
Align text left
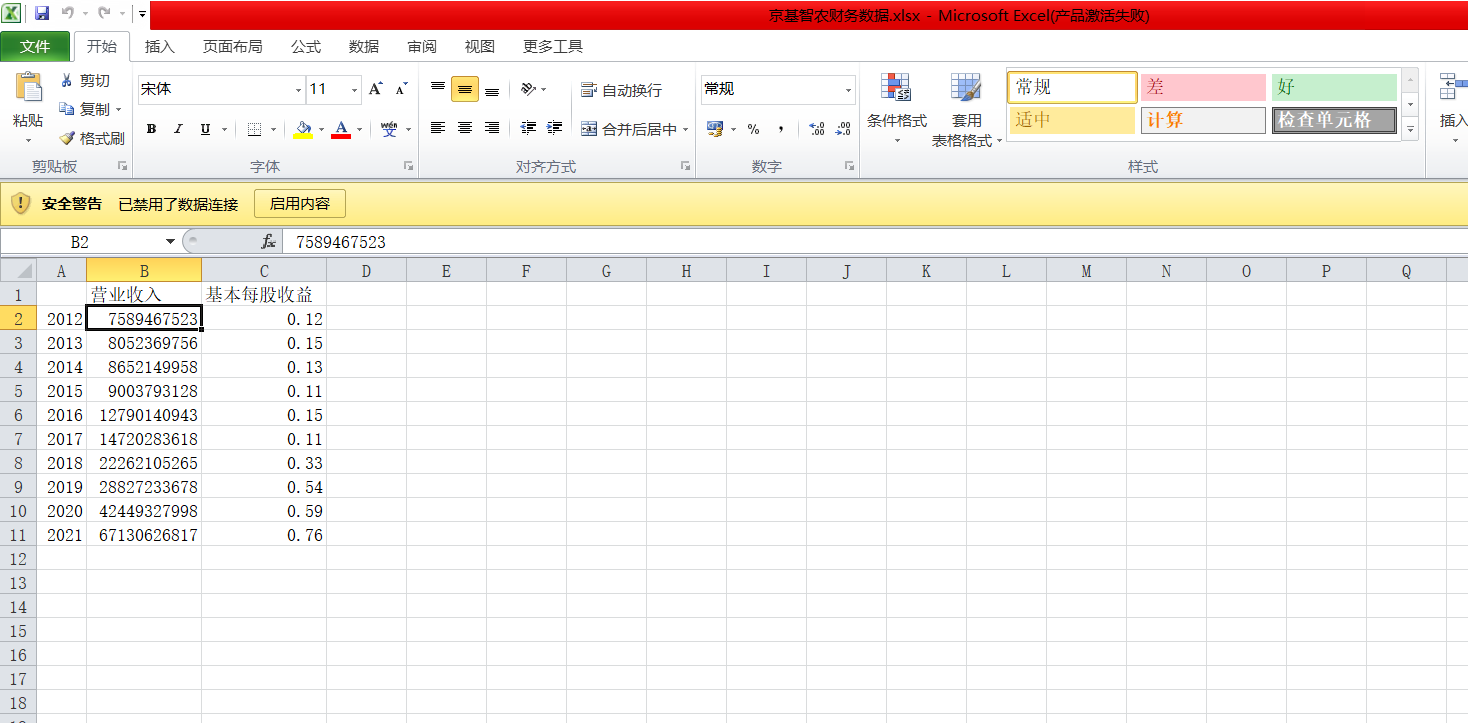pyautogui.click(x=437, y=128)
